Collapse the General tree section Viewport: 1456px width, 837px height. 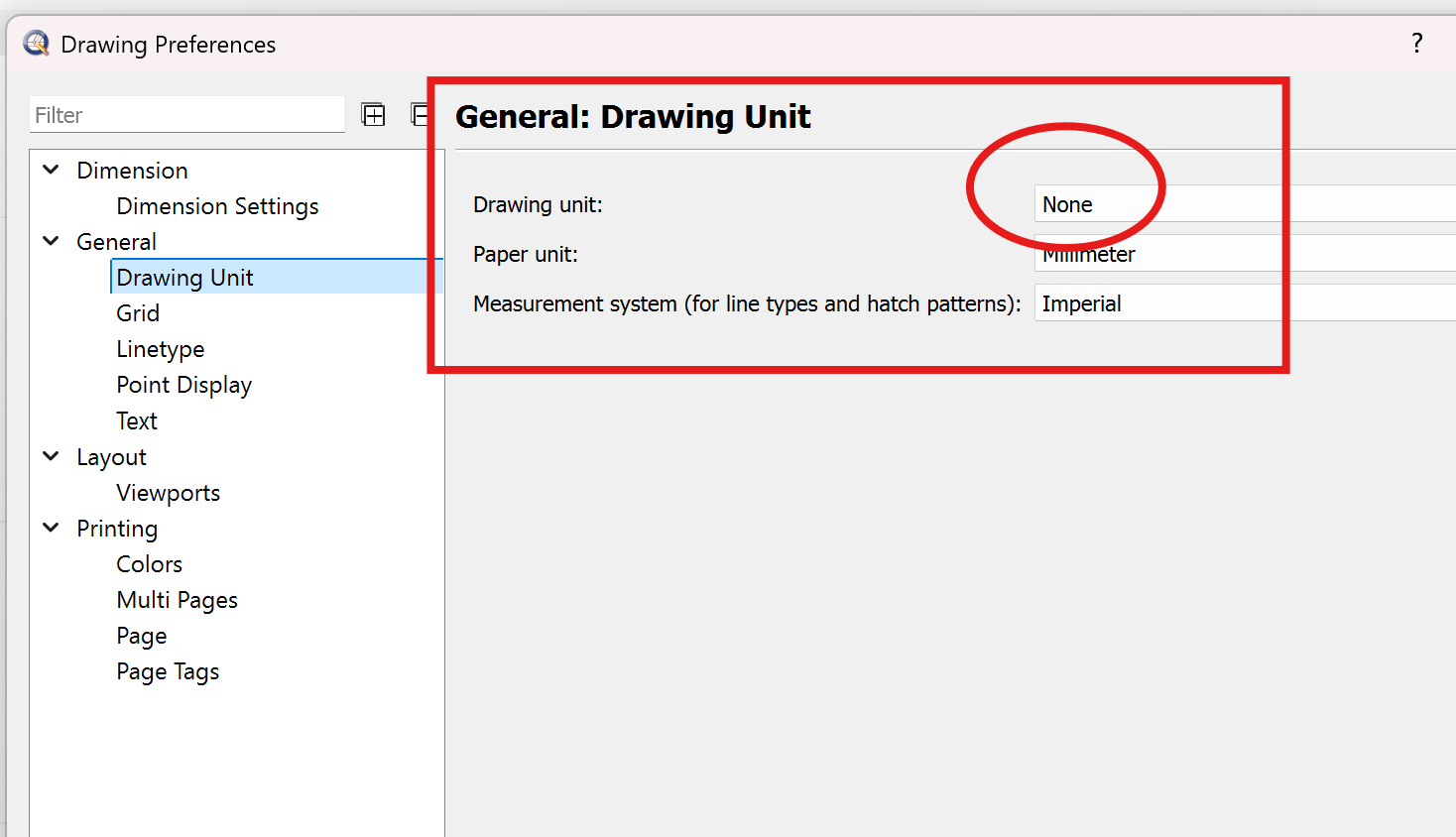pos(52,241)
